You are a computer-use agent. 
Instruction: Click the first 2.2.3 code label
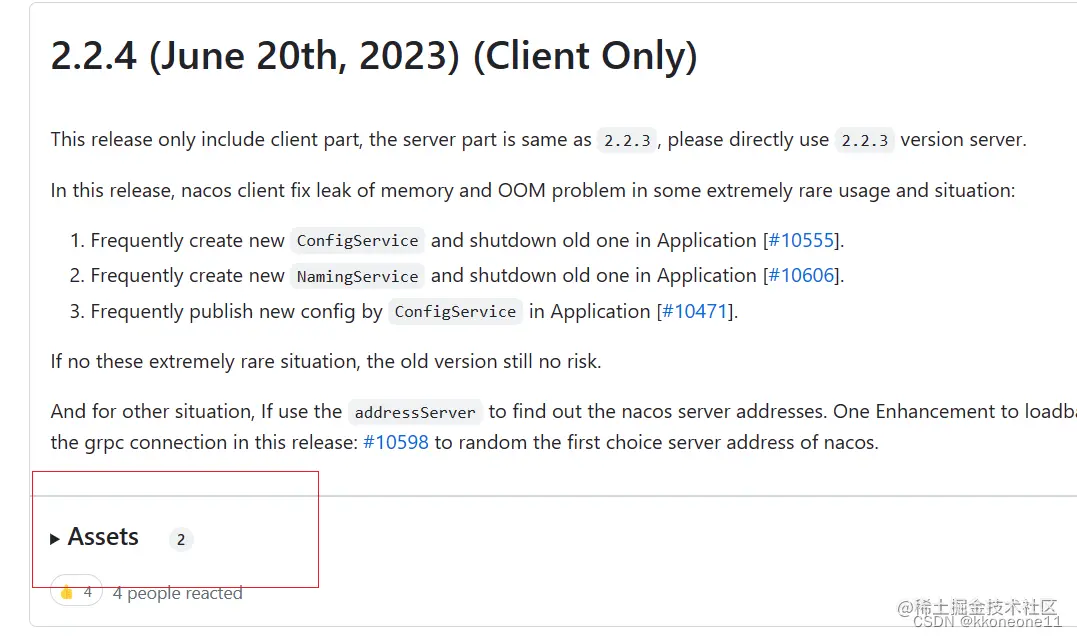click(626, 140)
